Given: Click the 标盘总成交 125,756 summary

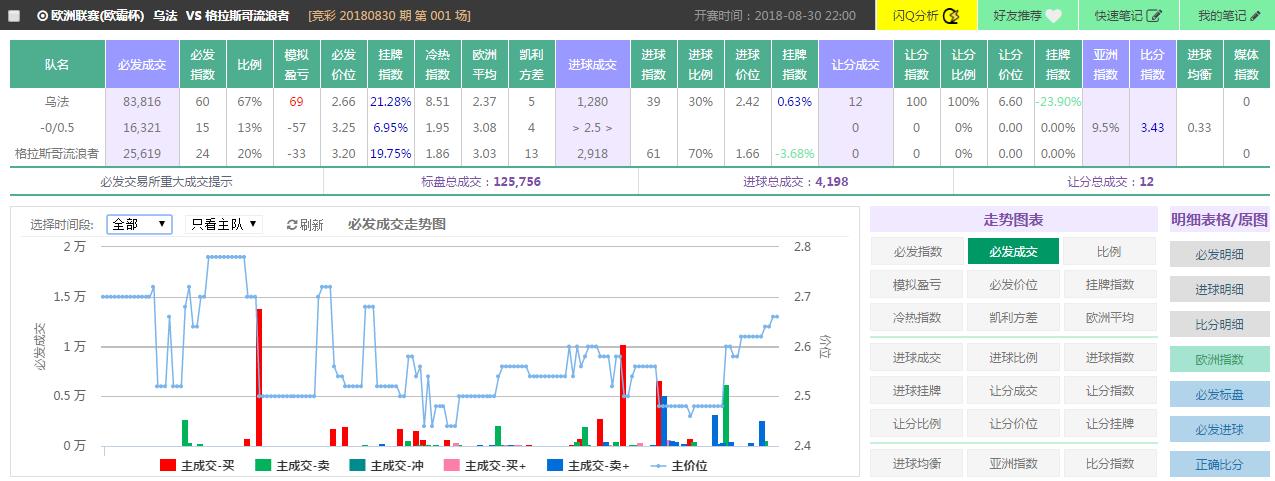Looking at the screenshot, I should [x=480, y=181].
